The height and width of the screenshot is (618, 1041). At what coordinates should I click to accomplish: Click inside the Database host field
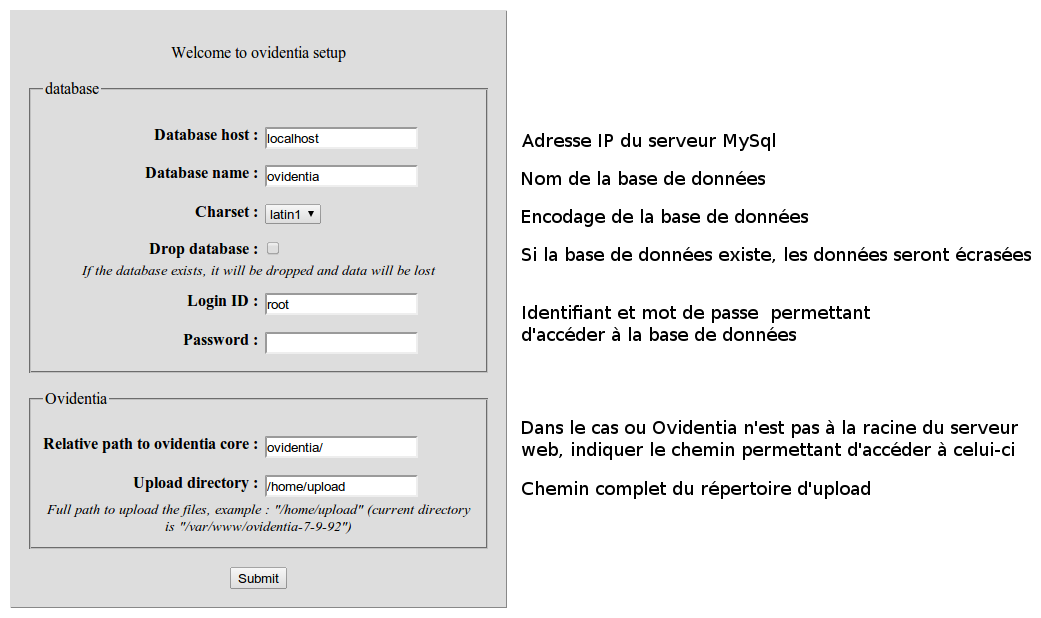(340, 138)
